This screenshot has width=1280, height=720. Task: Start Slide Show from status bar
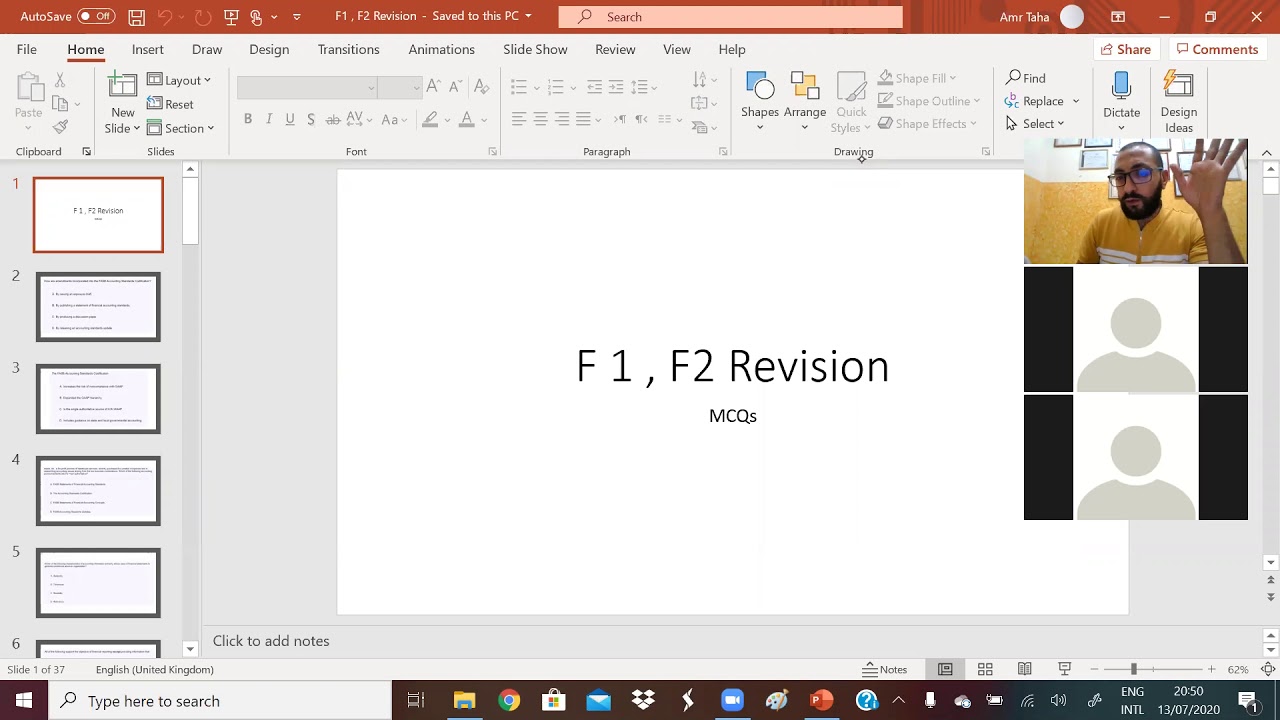[1065, 669]
